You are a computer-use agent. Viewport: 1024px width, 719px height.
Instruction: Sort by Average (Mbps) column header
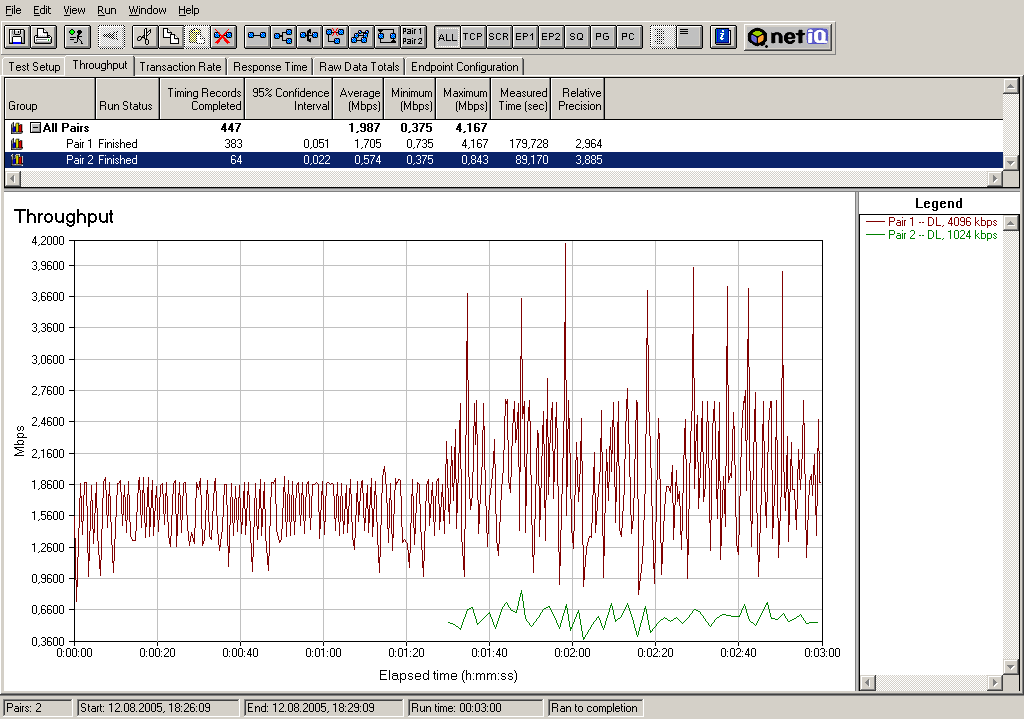point(360,99)
